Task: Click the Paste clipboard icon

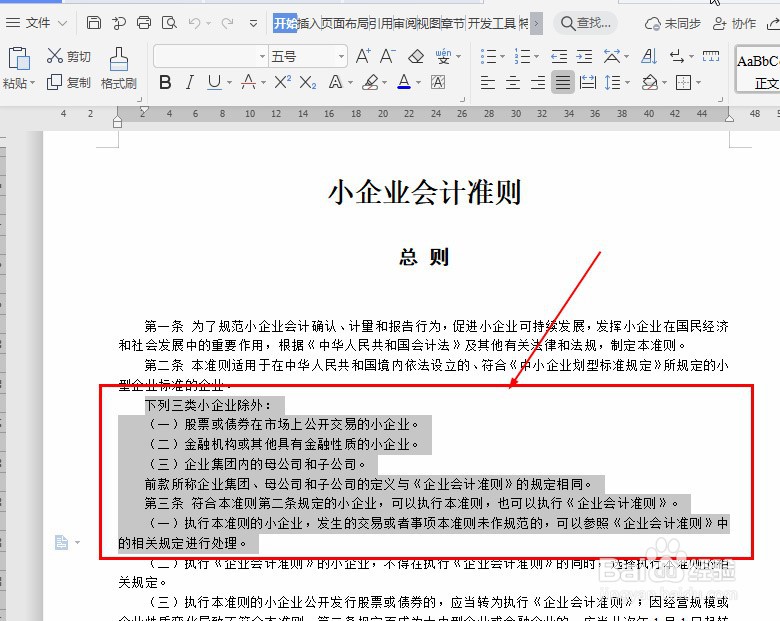Action: click(19, 59)
